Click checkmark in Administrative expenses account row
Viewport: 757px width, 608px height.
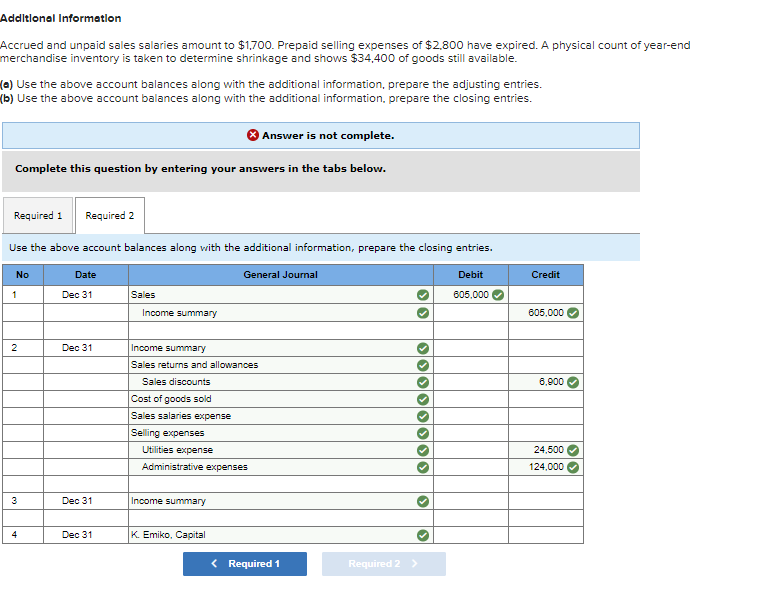[x=423, y=467]
